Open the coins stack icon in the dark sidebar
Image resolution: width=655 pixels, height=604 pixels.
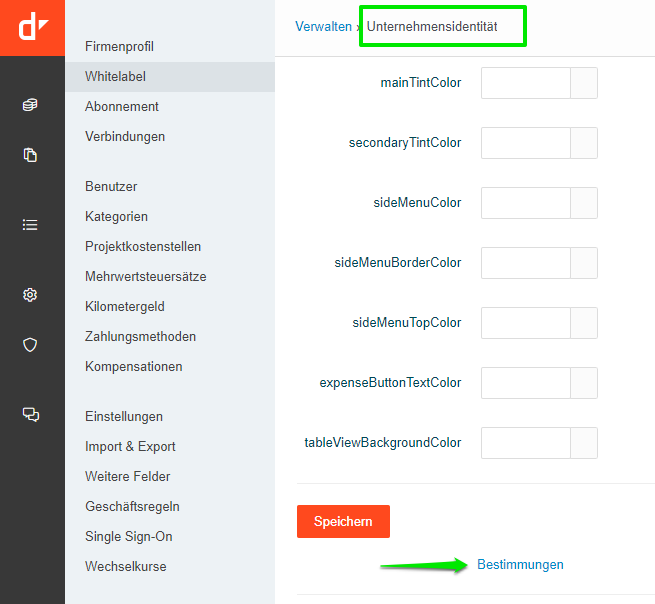(30, 105)
